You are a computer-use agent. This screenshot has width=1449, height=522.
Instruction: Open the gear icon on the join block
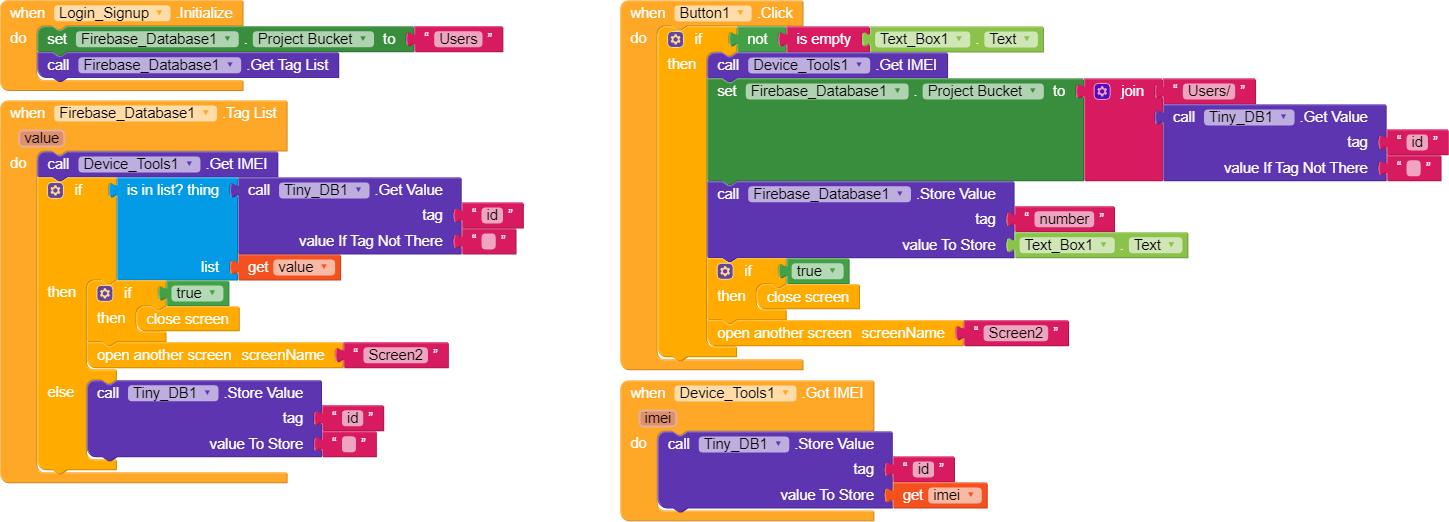click(1102, 91)
